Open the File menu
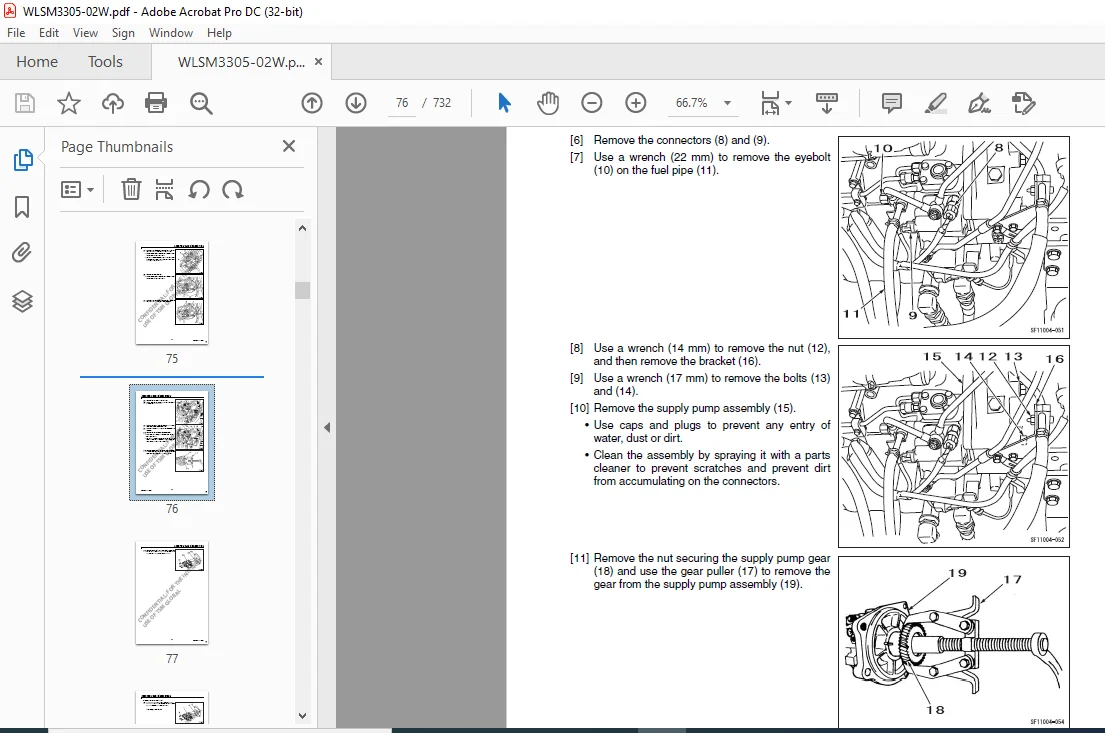This screenshot has width=1105, height=733. click(16, 33)
